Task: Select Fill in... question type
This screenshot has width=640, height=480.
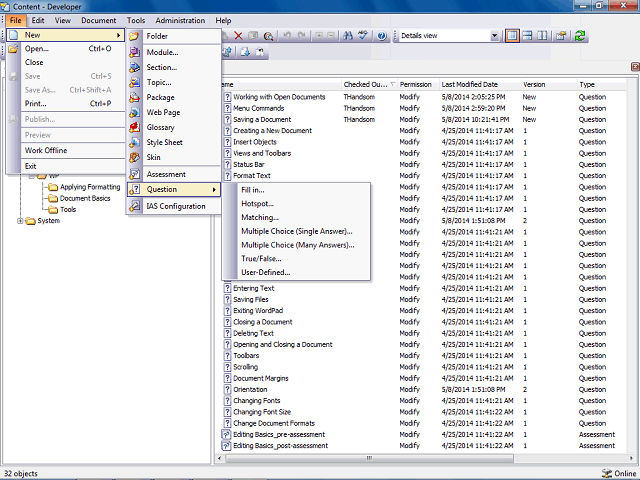Action: pyautogui.click(x=296, y=190)
